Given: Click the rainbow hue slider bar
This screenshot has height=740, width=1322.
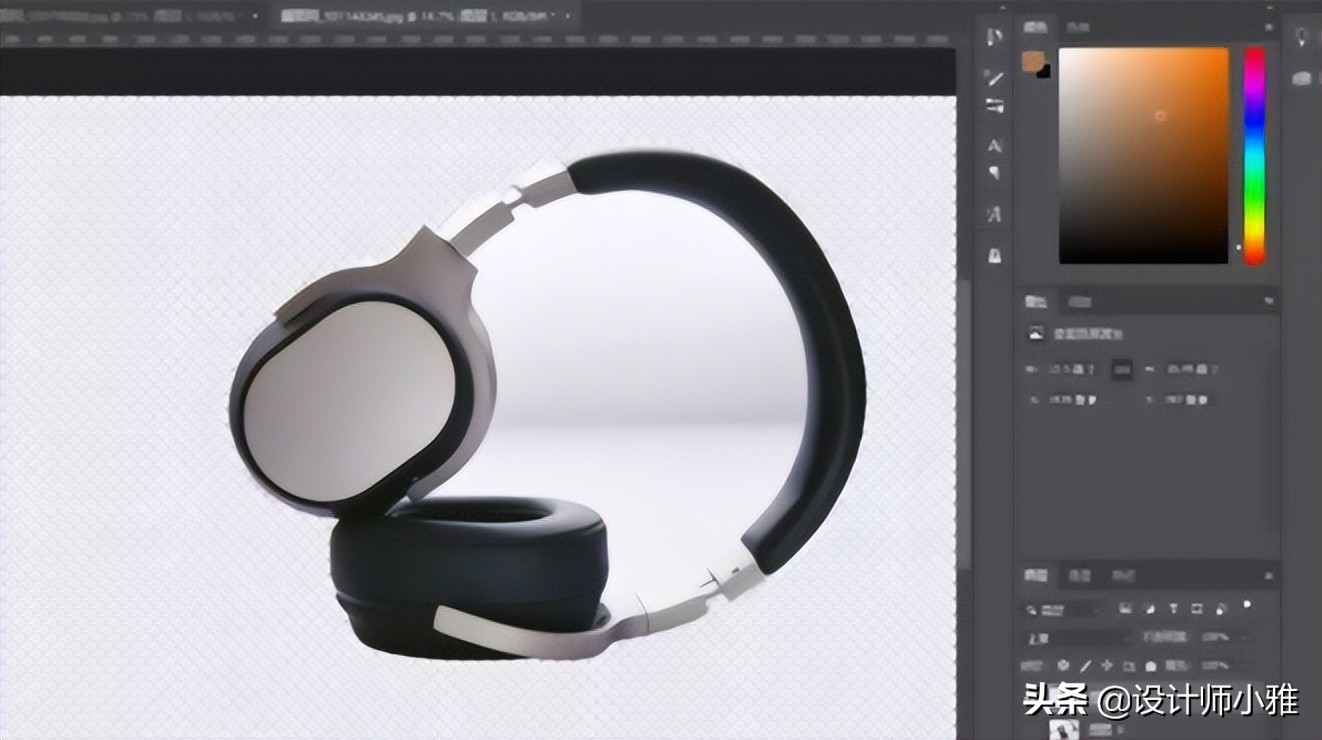Looking at the screenshot, I should coord(1254,150).
